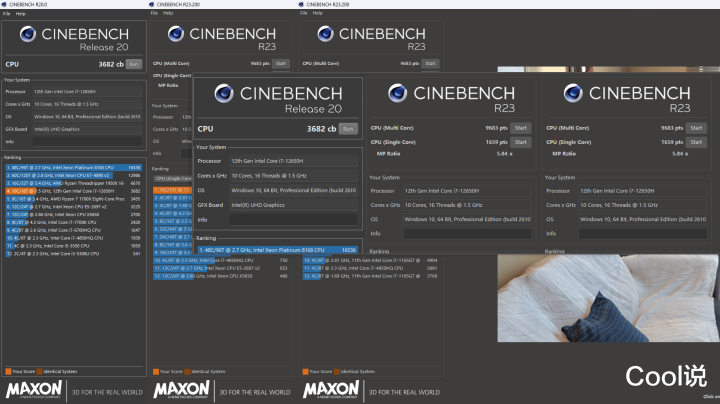The image size is (720, 404).
Task: Click Run button in left Cinebench R20 window
Action: click(134, 64)
